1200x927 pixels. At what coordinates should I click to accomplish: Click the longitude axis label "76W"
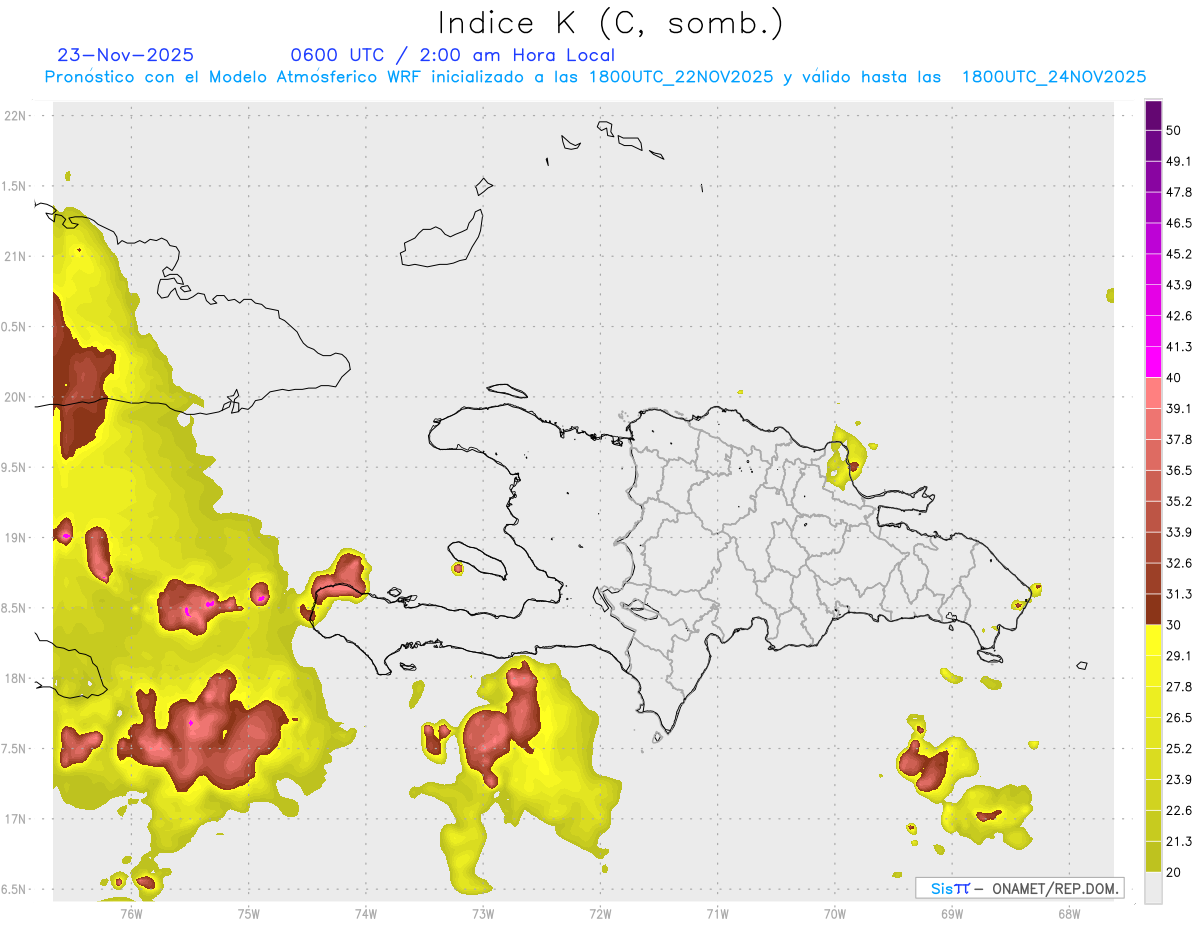(x=131, y=913)
